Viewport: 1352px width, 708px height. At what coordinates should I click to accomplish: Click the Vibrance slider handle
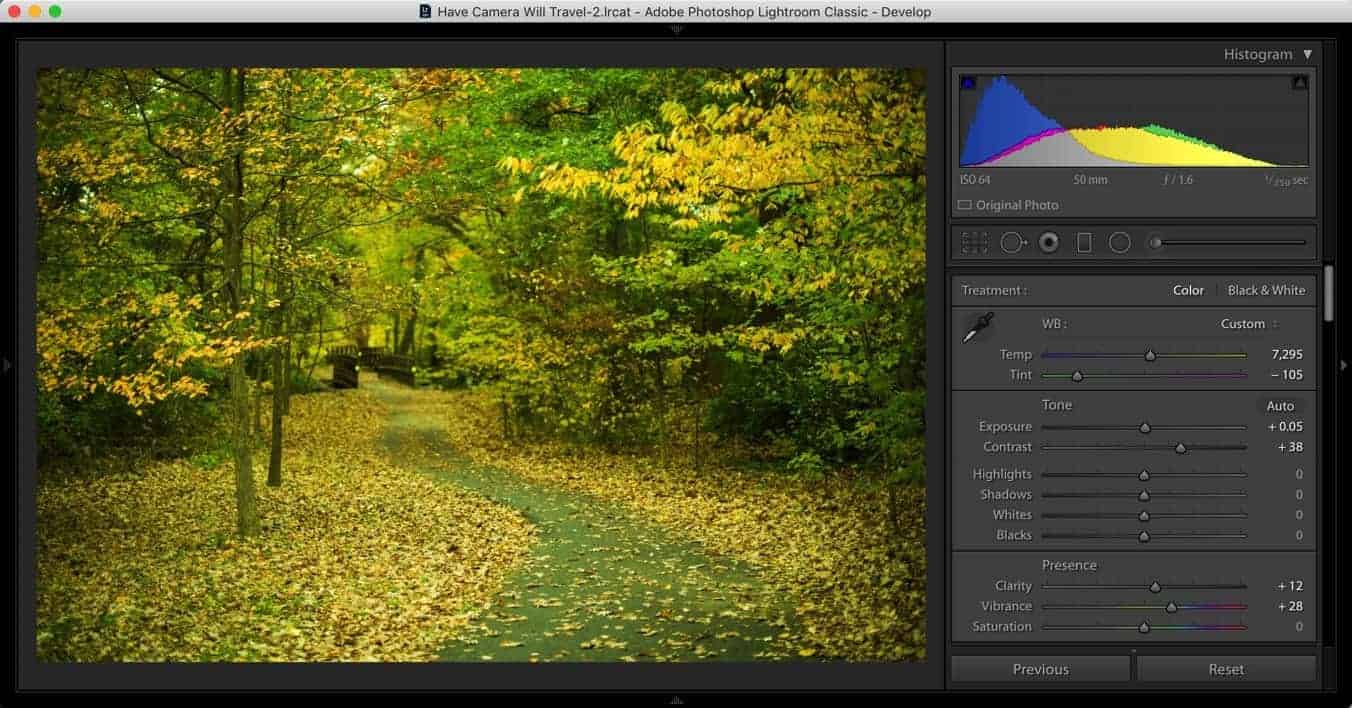[x=1171, y=608]
